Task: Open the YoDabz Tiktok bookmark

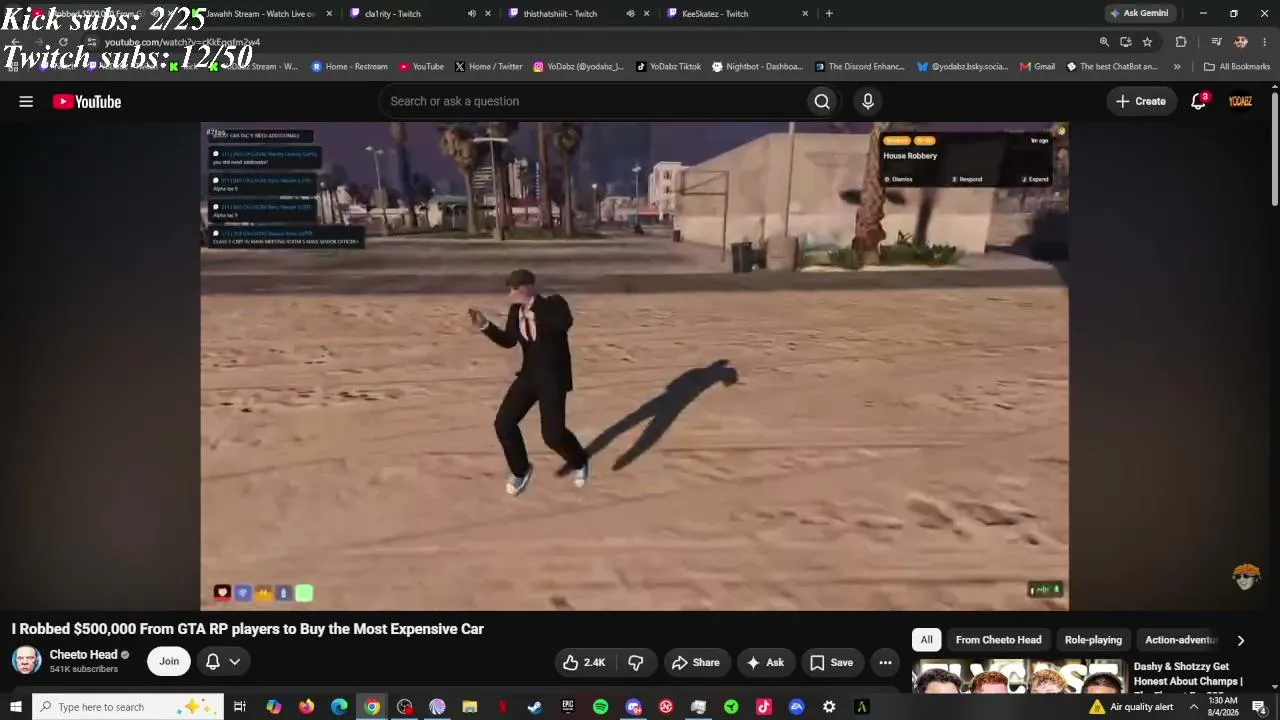Action: pyautogui.click(x=668, y=67)
